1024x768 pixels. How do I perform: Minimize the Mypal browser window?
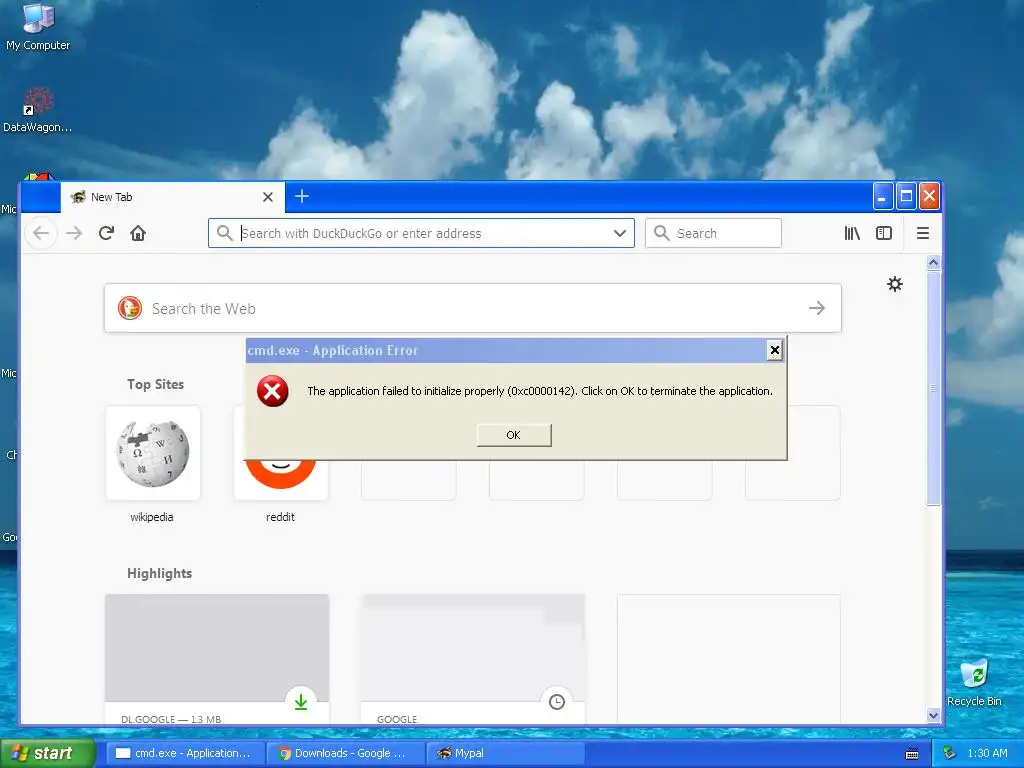(882, 197)
